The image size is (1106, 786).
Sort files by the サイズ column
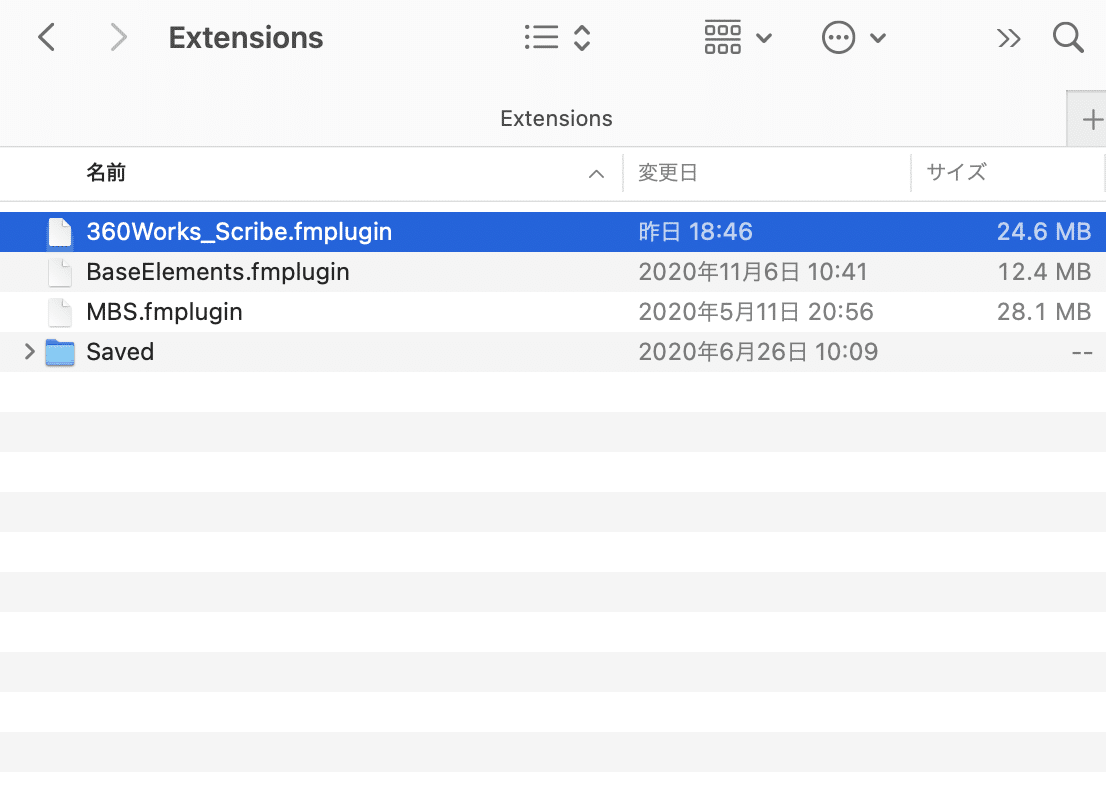[x=954, y=173]
